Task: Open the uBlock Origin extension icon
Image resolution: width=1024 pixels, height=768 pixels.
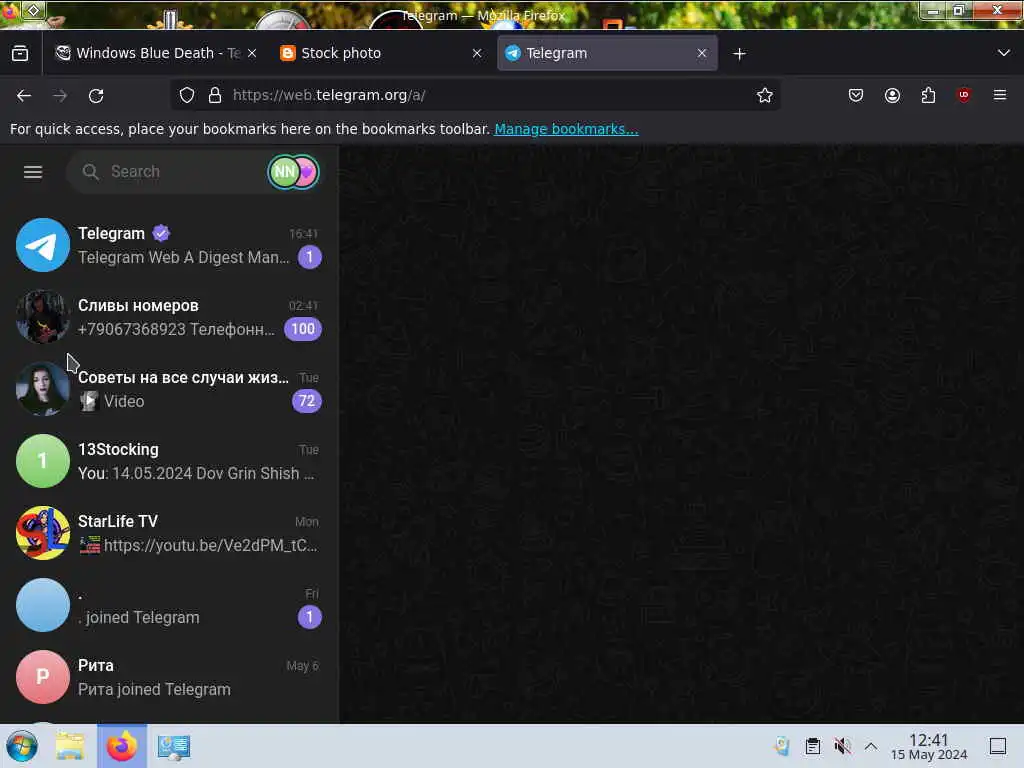Action: (964, 95)
